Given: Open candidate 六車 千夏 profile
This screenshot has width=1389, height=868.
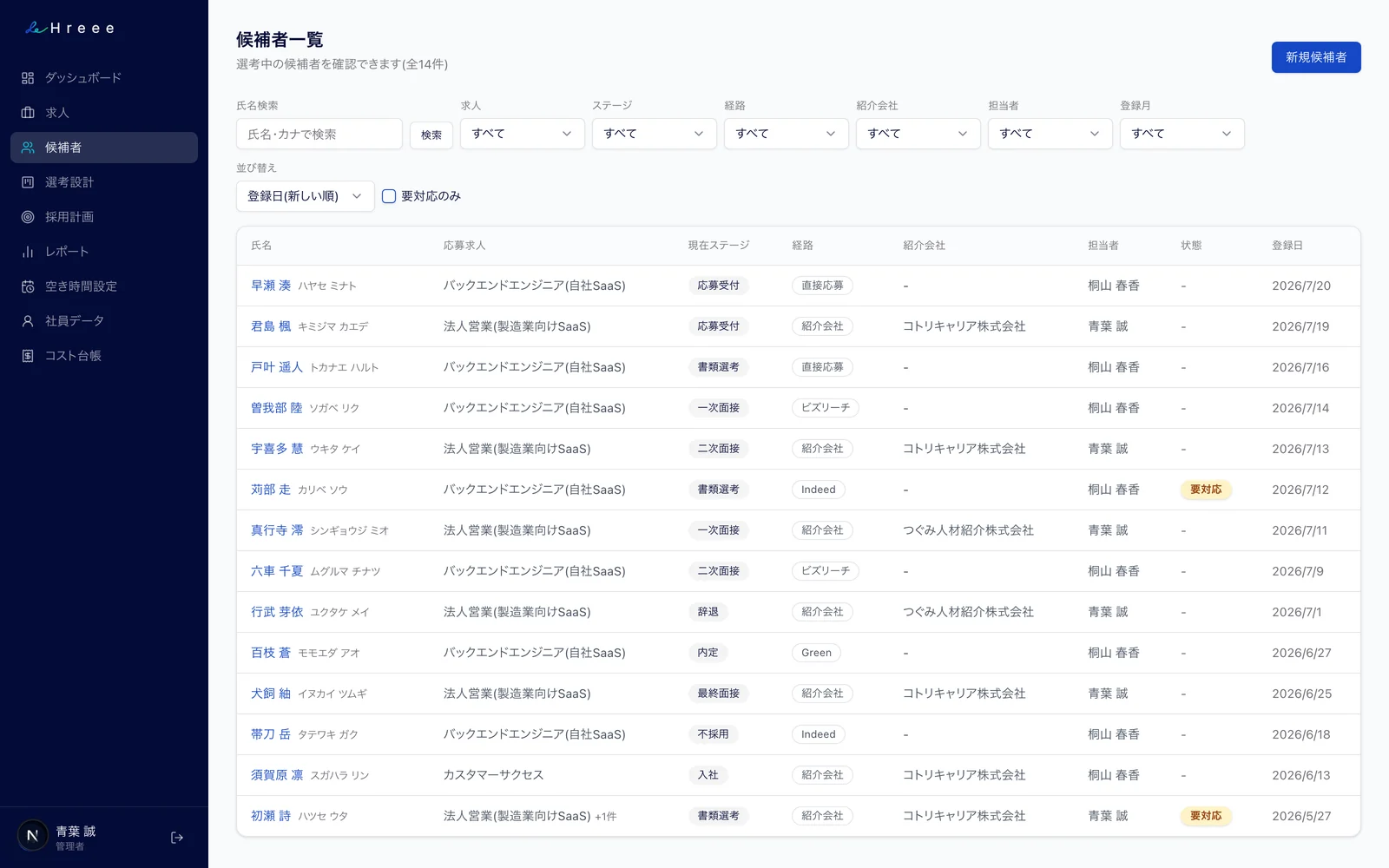Looking at the screenshot, I should pos(277,571).
